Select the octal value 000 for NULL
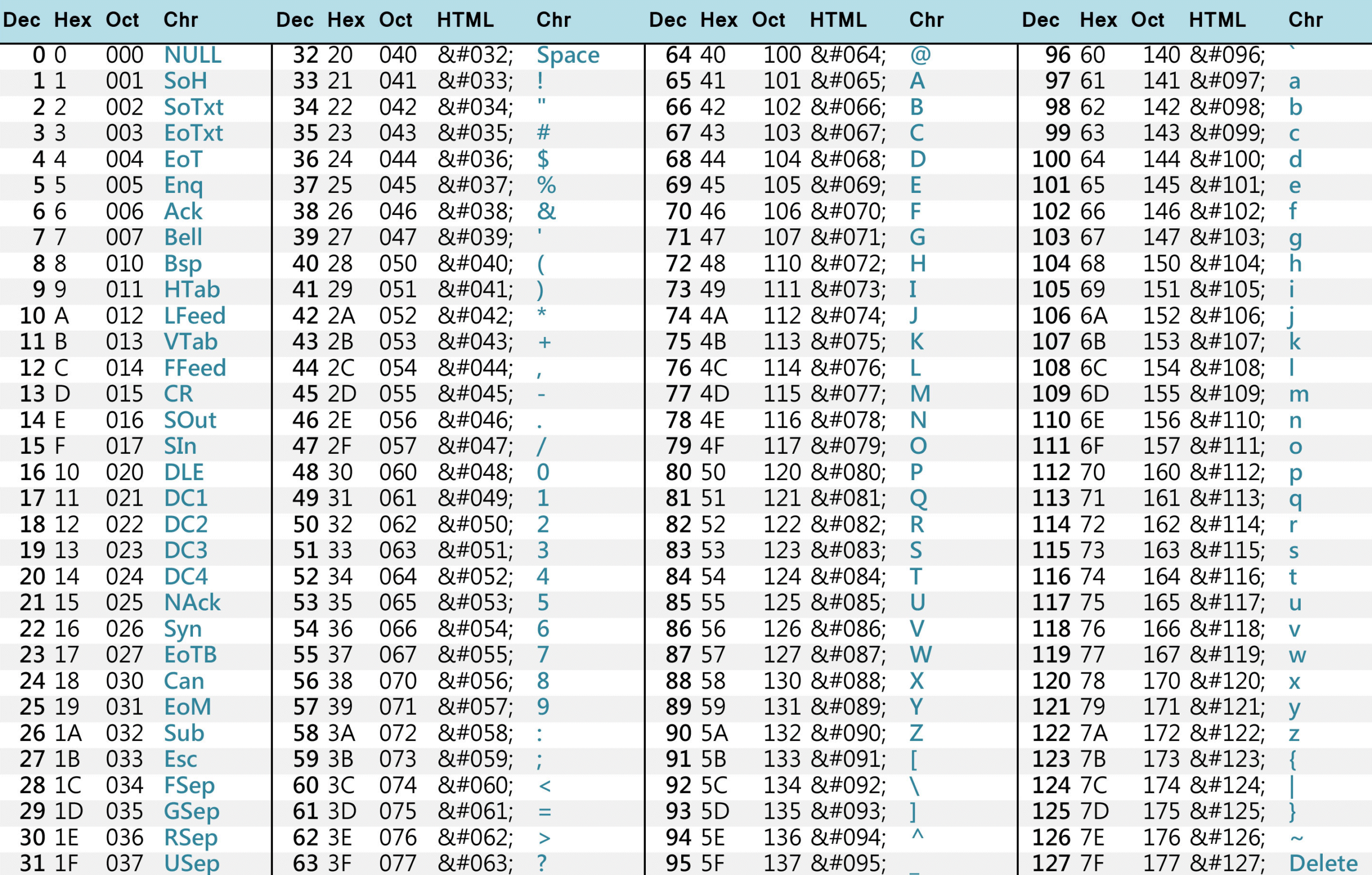This screenshot has height=875, width=1372. click(x=124, y=55)
